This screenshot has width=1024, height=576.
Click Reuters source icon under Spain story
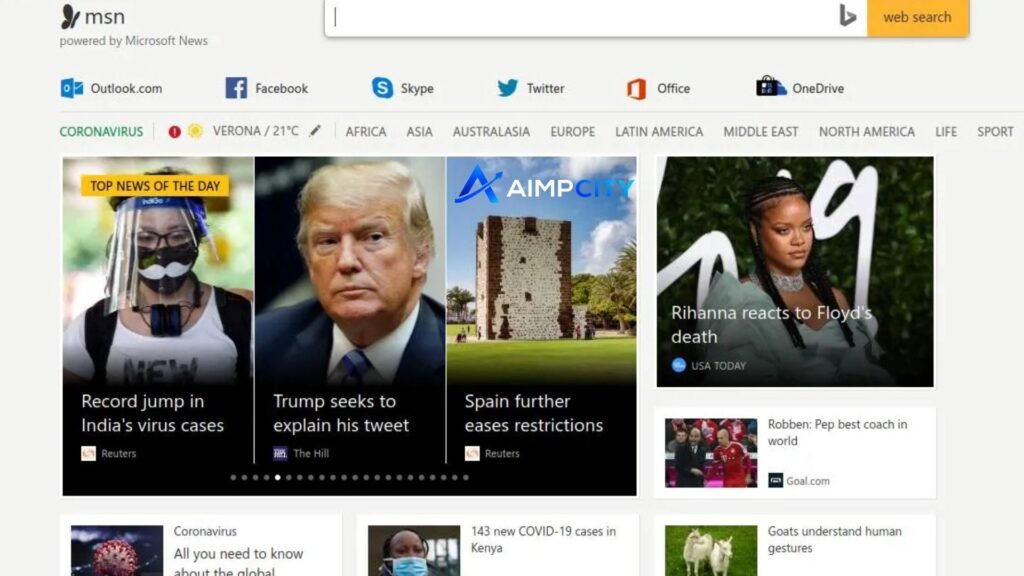tap(472, 453)
